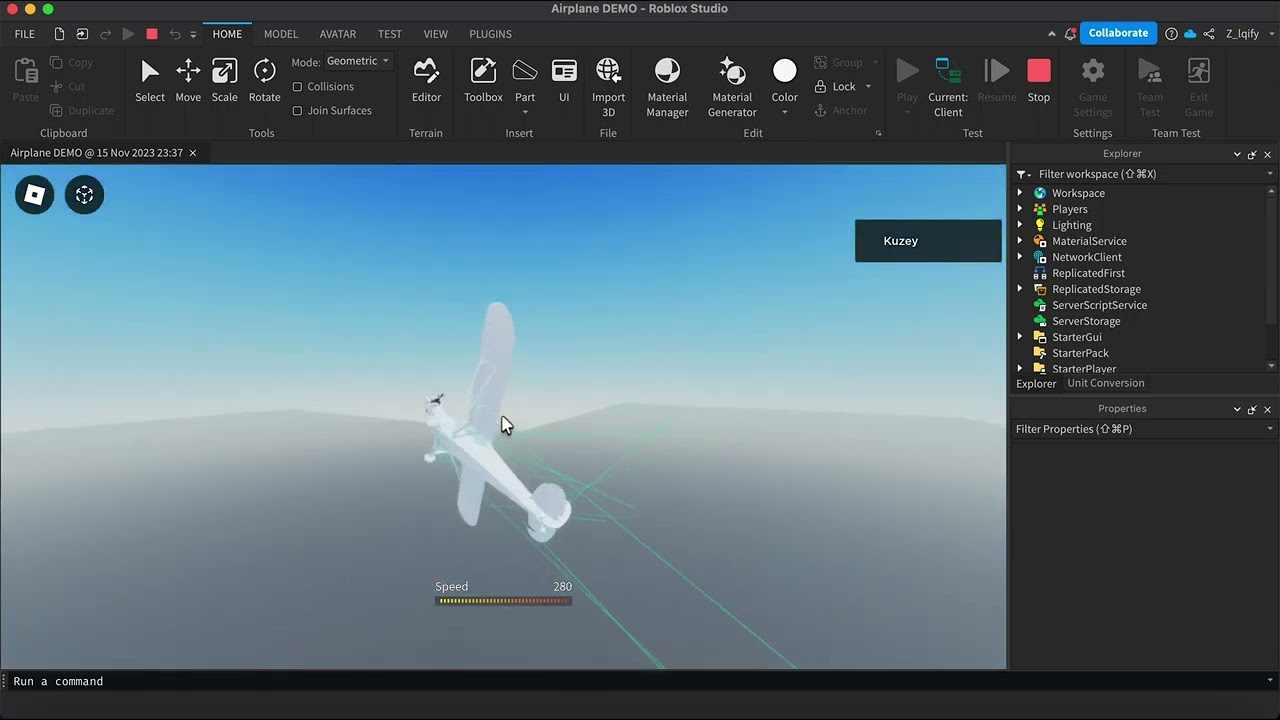The height and width of the screenshot is (720, 1280).
Task: Open the Geometric mode dropdown
Action: point(358,61)
